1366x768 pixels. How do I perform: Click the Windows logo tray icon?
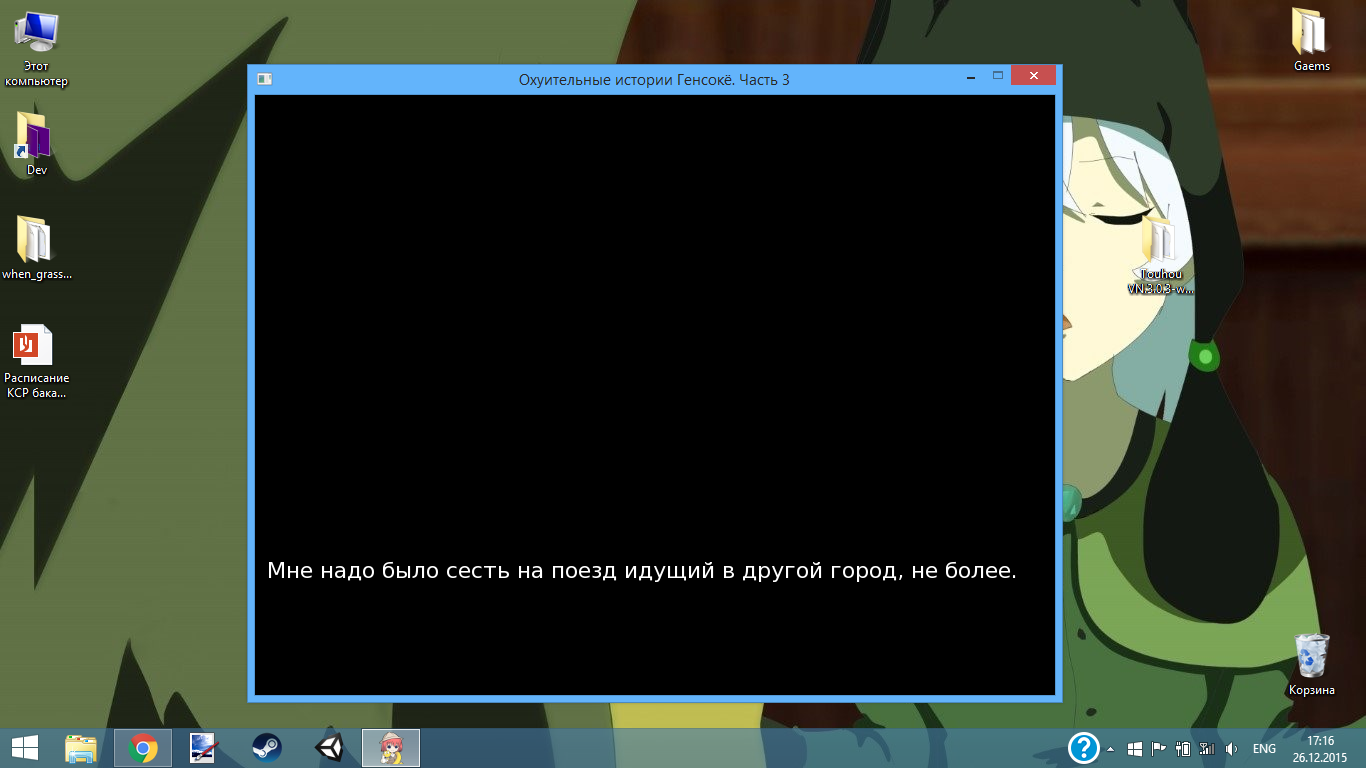[1134, 748]
